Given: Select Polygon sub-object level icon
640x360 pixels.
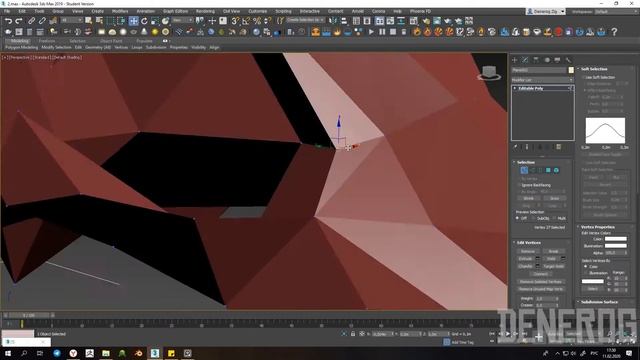Looking at the screenshot, I should point(548,170).
